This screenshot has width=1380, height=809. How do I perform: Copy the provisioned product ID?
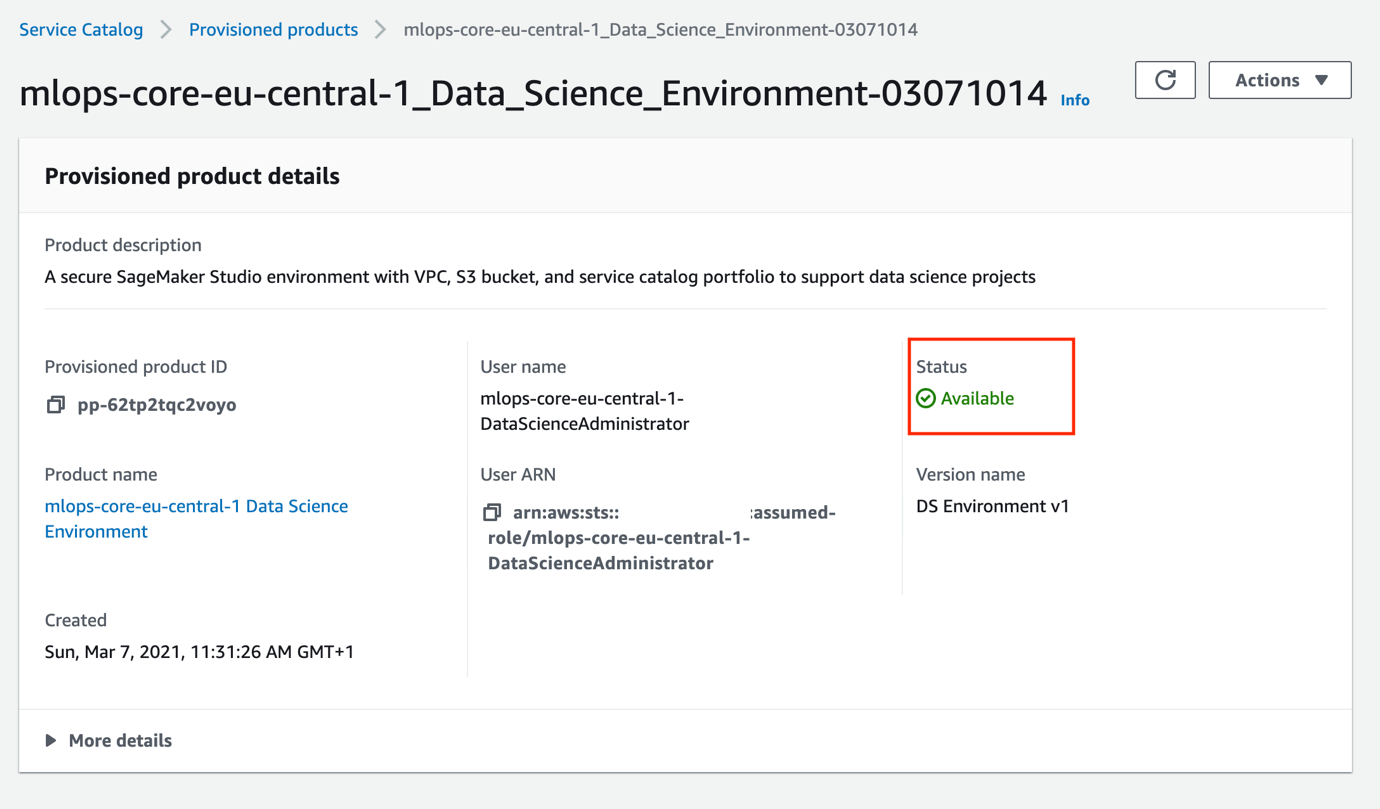[56, 405]
